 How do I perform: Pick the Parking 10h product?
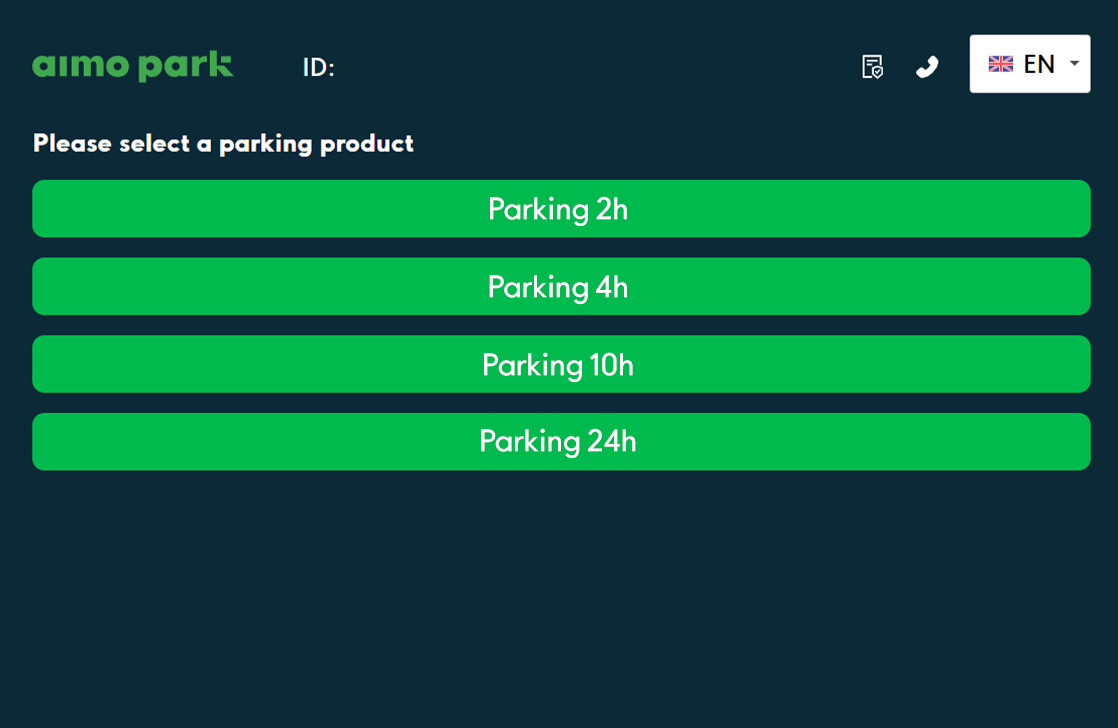pos(560,365)
